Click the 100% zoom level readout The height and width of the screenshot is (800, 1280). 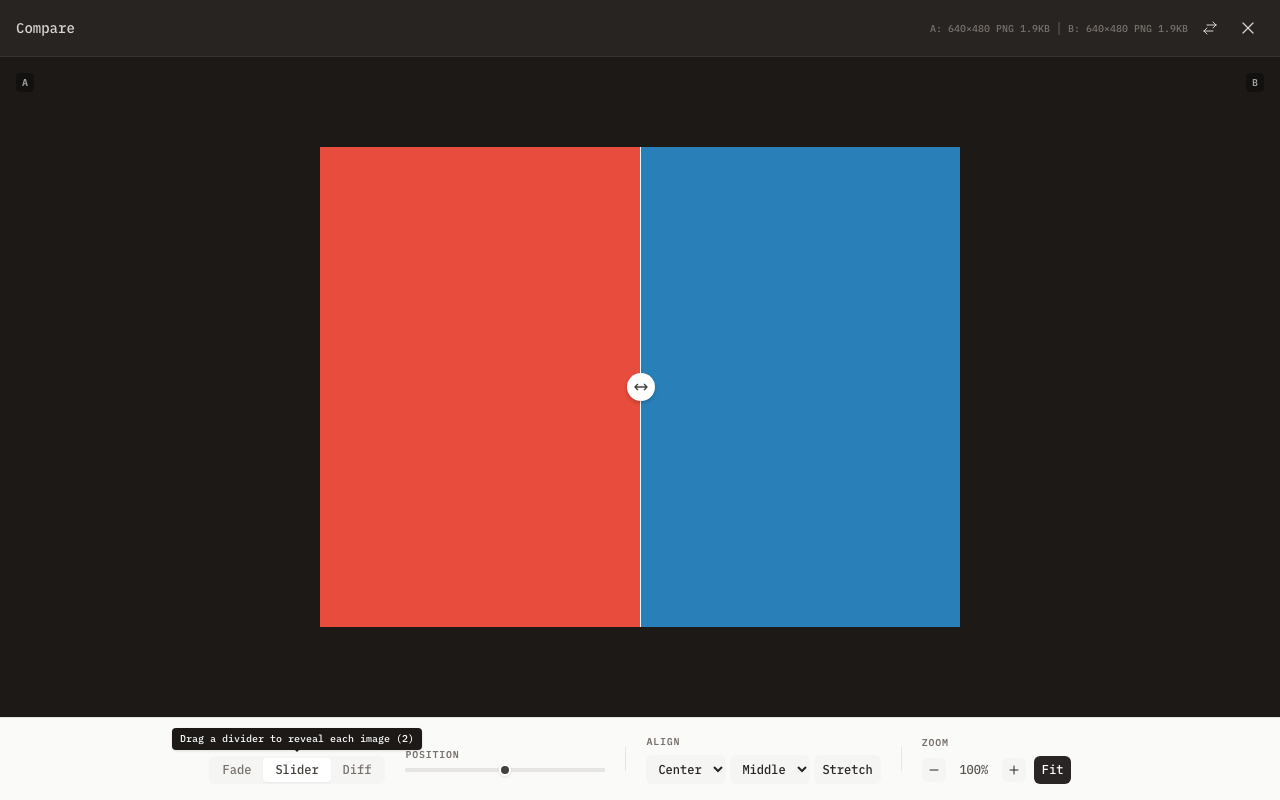973,770
